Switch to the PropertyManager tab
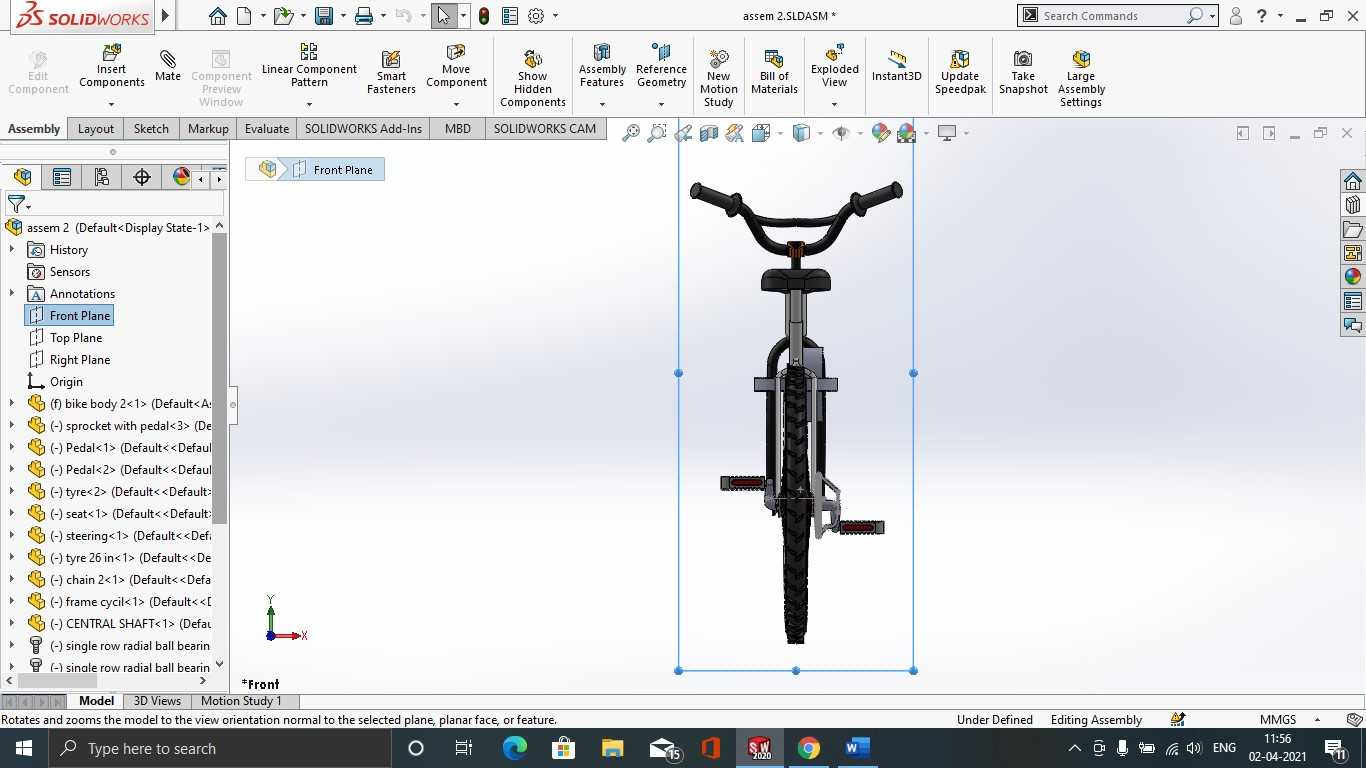Image resolution: width=1366 pixels, height=768 pixels. click(x=62, y=177)
